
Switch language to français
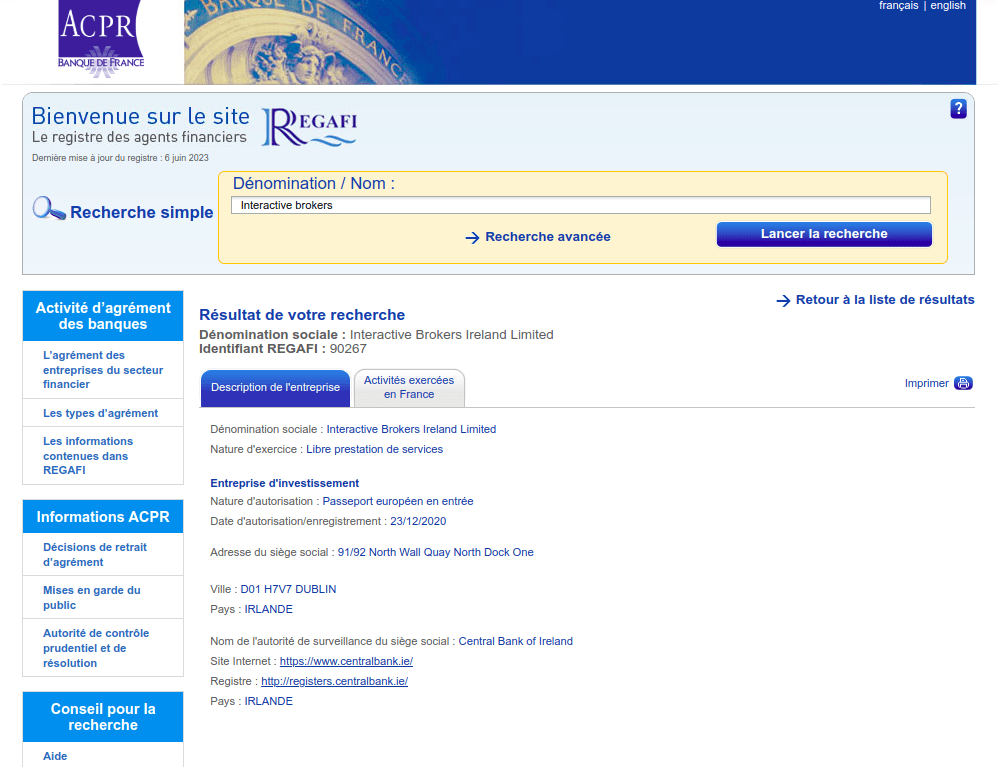pos(898,6)
